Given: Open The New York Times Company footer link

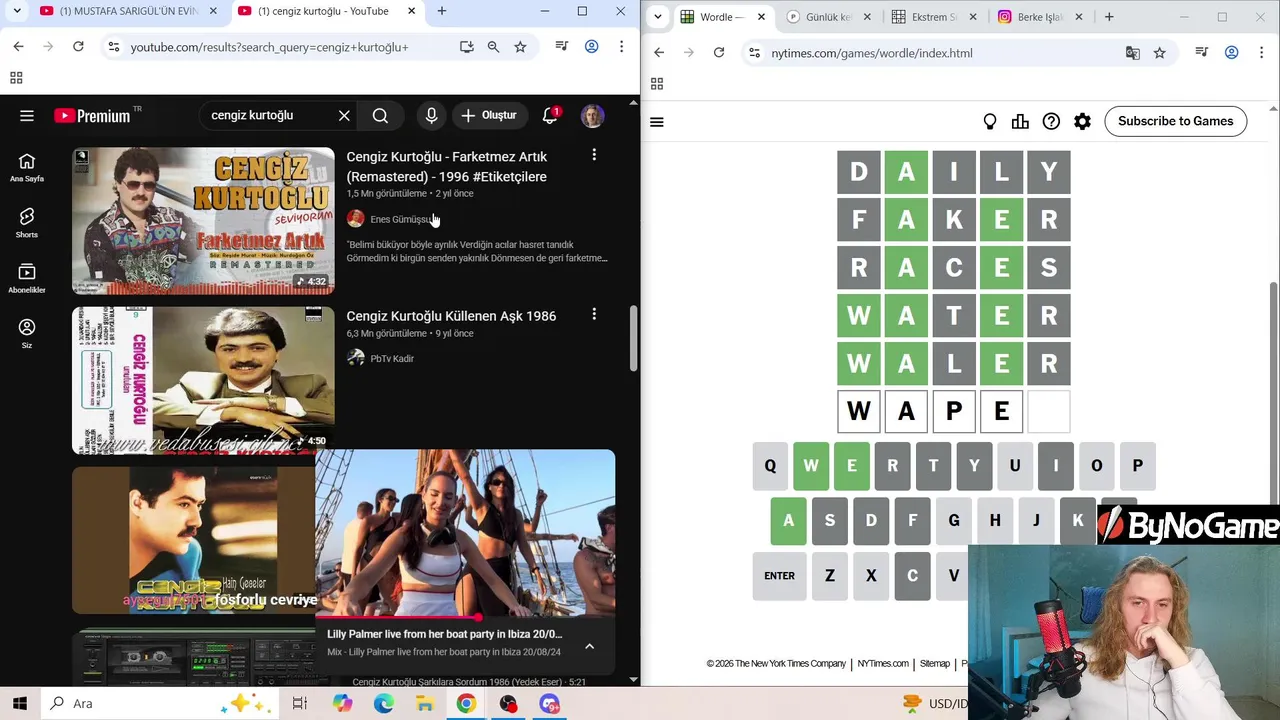Looking at the screenshot, I should [x=776, y=664].
